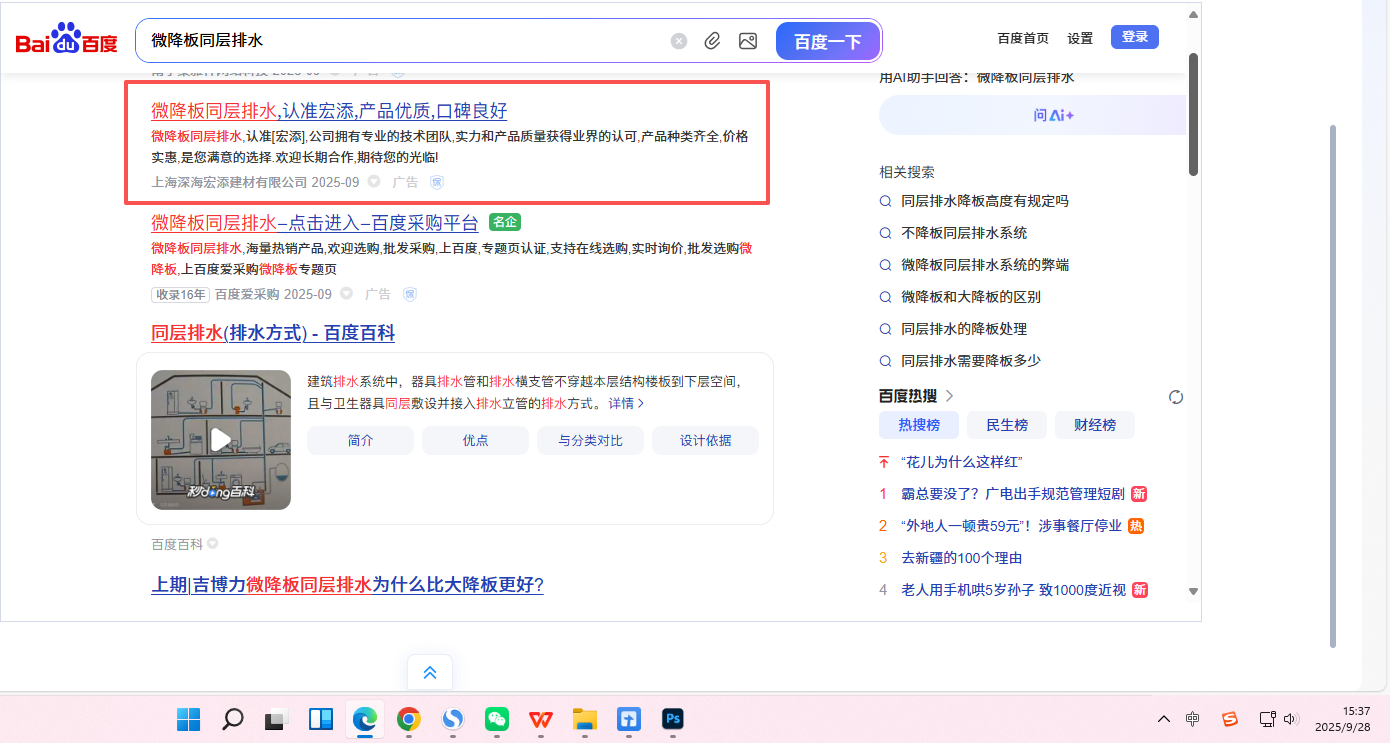
Task: Expand dropdown beside 上海深海宏添建材有限公司 date
Action: click(x=374, y=182)
